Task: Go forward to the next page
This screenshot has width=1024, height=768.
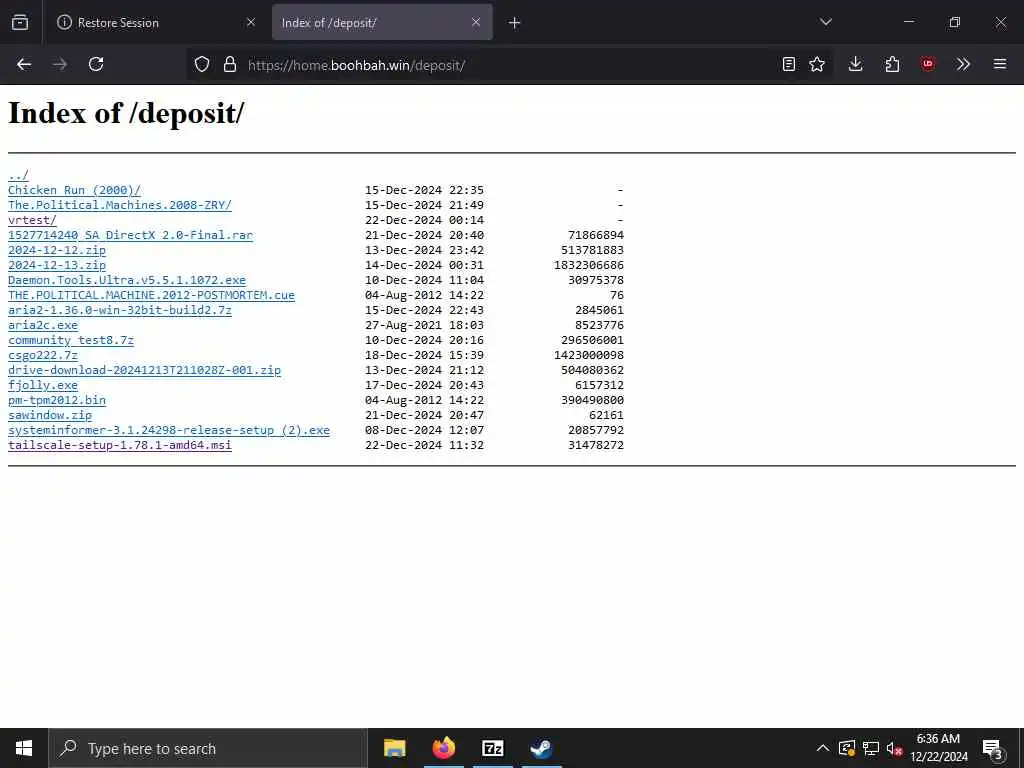Action: click(x=60, y=64)
